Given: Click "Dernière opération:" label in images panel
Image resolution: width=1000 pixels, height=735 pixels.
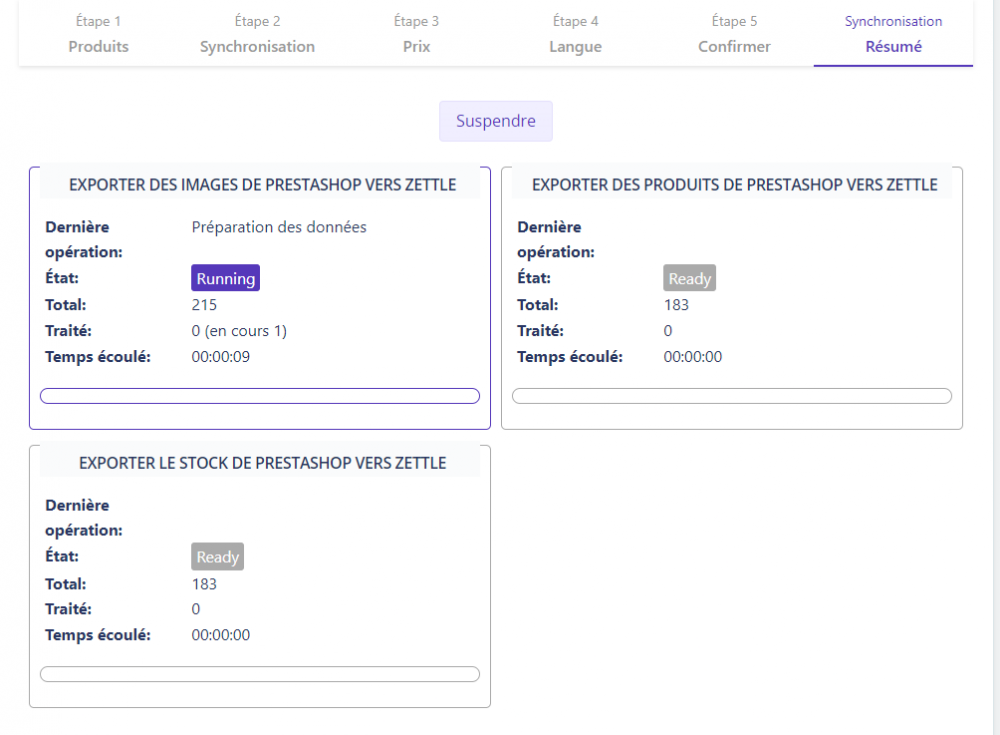Looking at the screenshot, I should [x=84, y=239].
